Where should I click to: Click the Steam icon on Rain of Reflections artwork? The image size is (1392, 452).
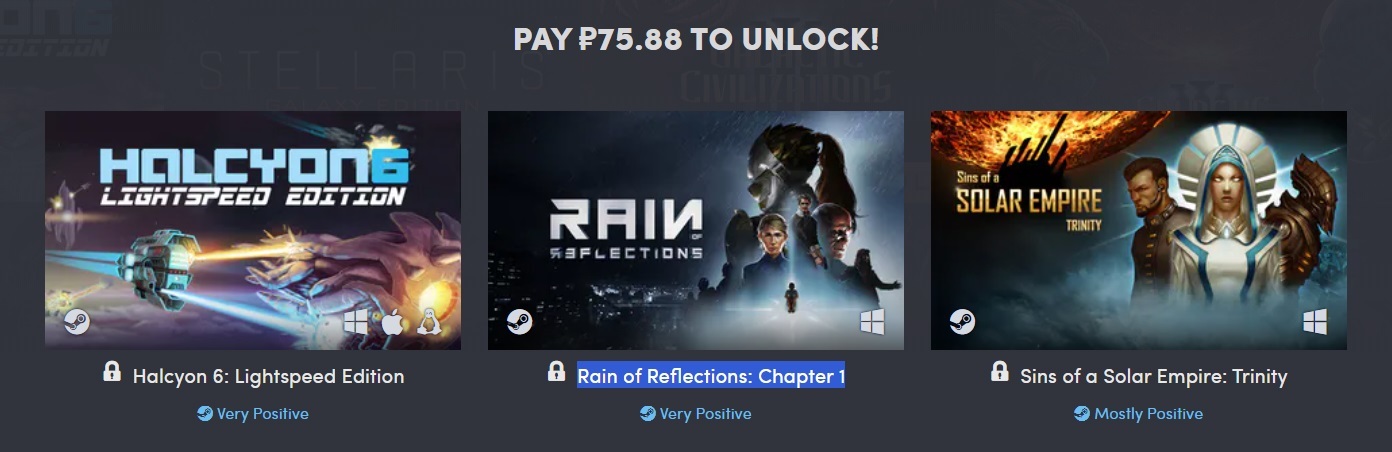pyautogui.click(x=519, y=322)
